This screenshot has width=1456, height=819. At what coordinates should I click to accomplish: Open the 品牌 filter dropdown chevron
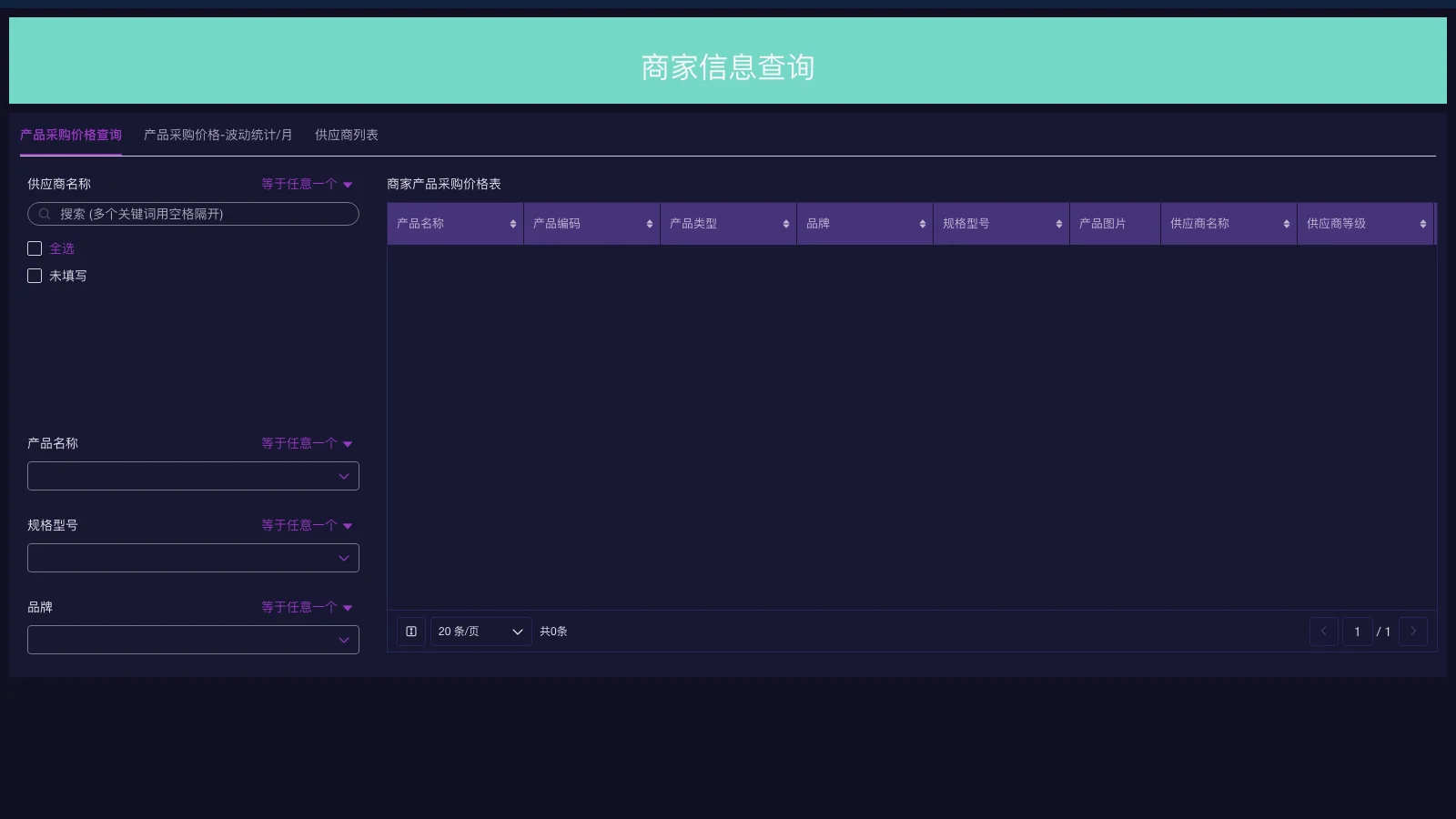(x=344, y=640)
